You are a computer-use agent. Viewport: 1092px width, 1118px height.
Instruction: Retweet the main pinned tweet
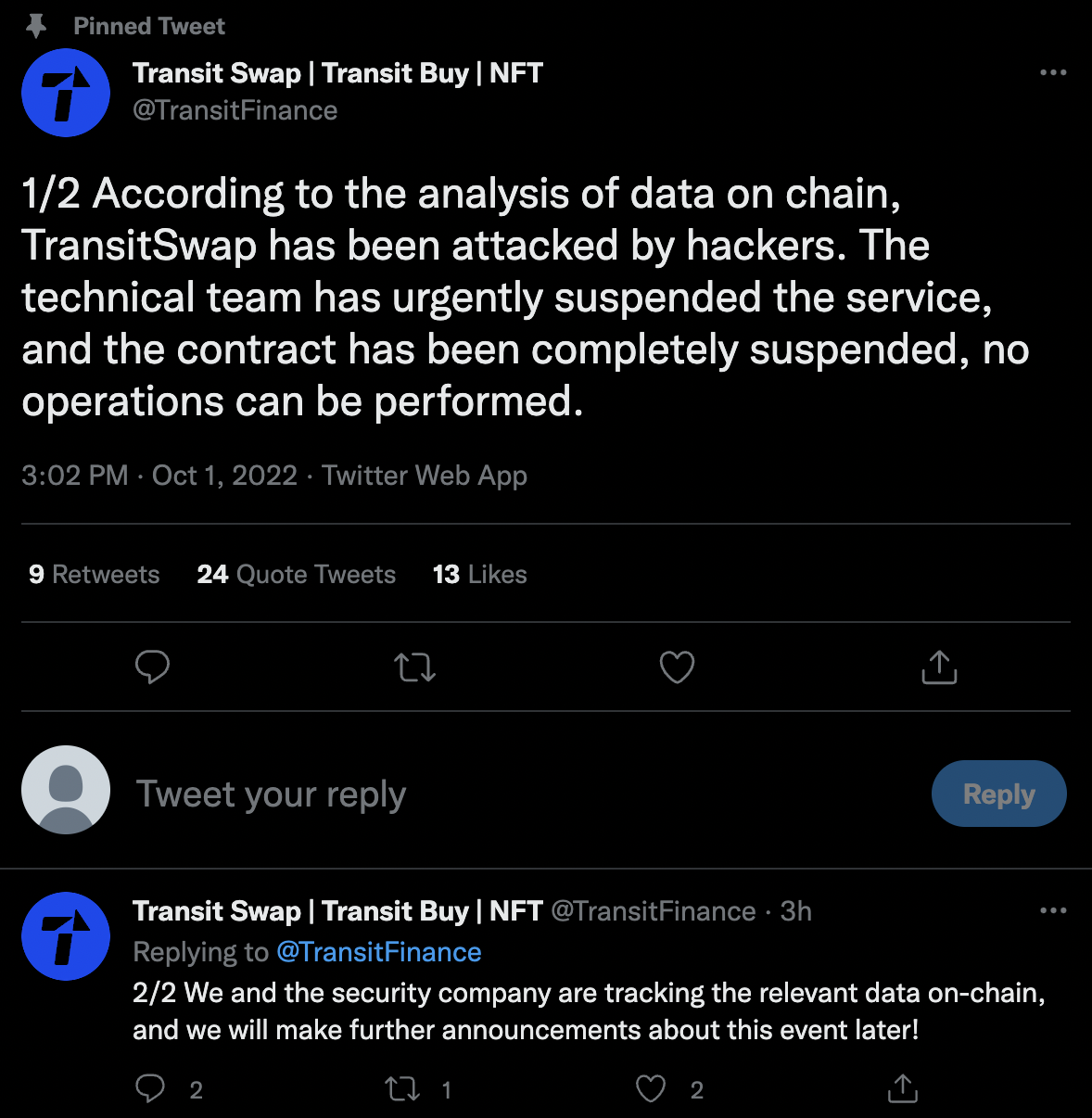coord(414,667)
